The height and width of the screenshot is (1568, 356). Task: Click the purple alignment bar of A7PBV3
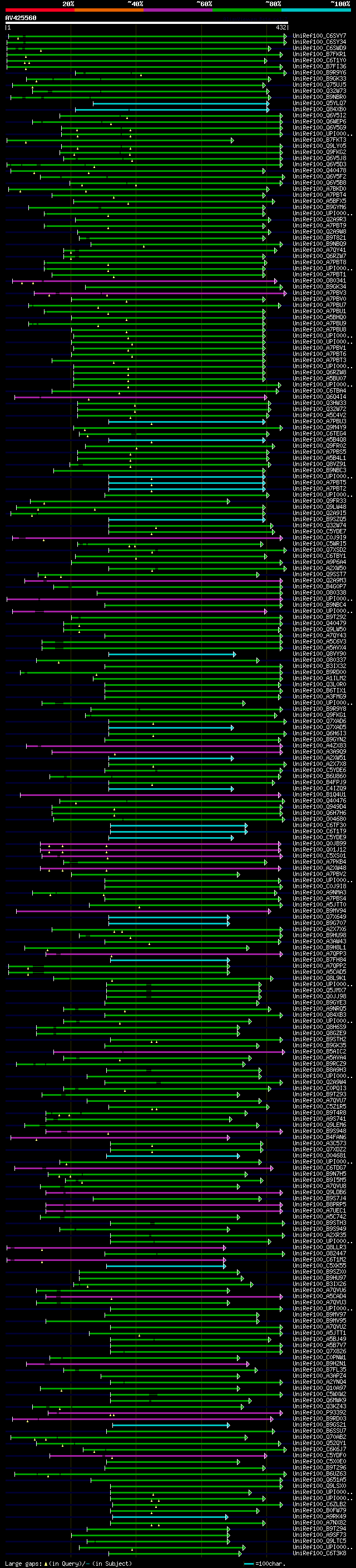coord(160,293)
